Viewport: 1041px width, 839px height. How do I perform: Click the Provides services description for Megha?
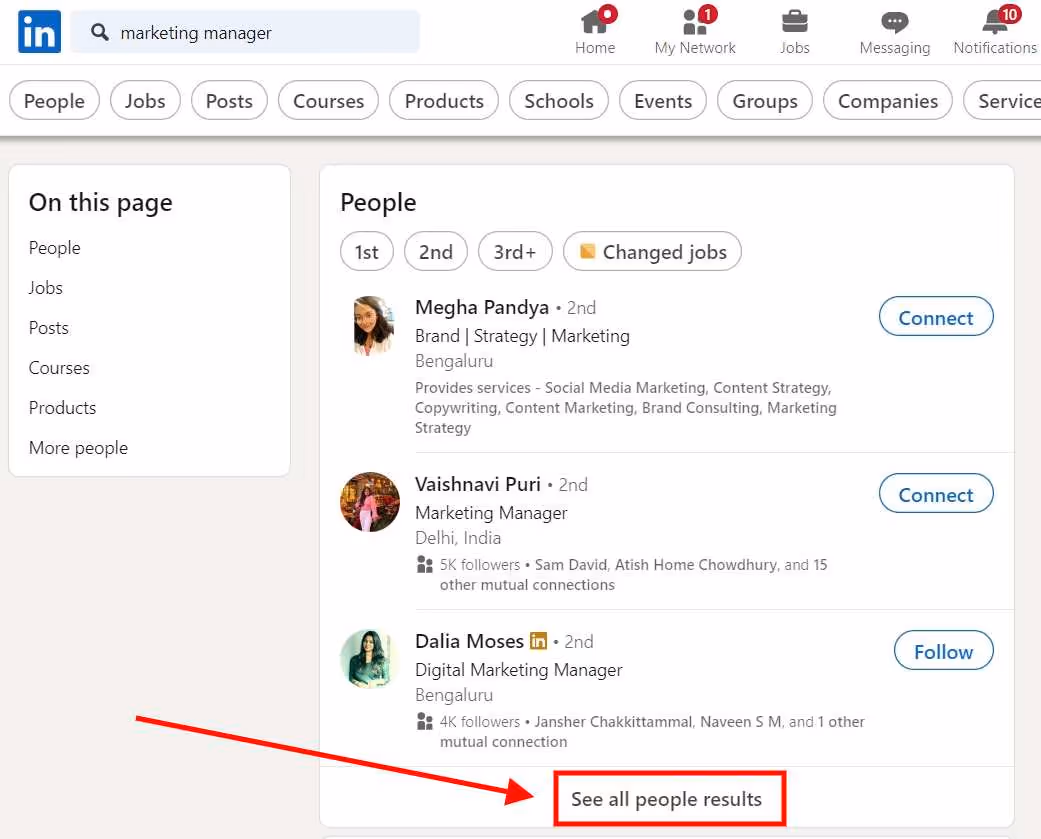click(x=625, y=408)
